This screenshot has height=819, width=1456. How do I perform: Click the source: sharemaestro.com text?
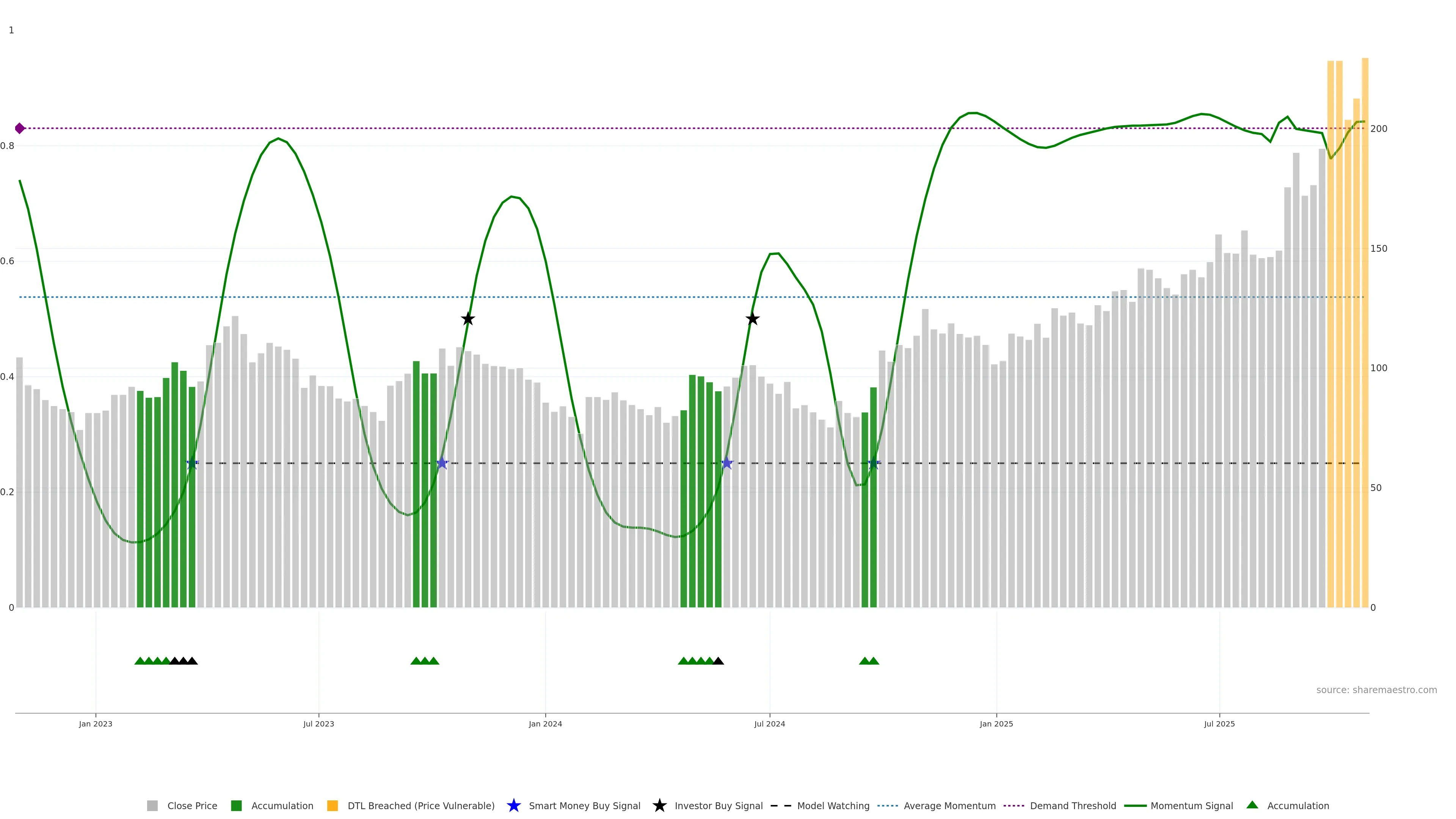tap(1376, 690)
